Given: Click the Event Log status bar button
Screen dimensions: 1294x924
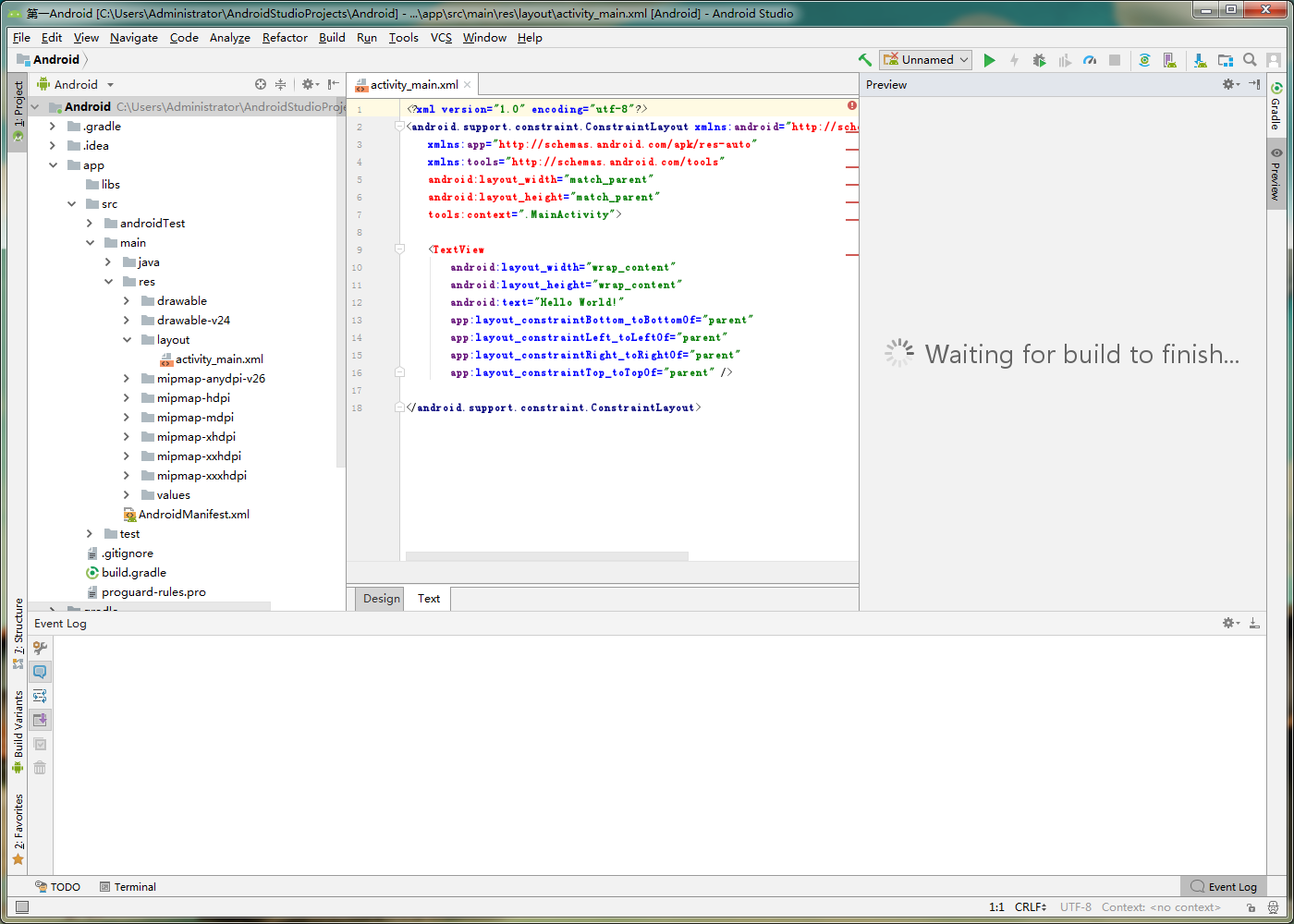Looking at the screenshot, I should coord(1224,887).
